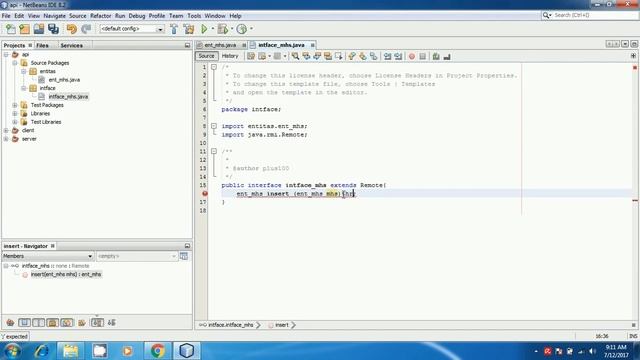Screen dimensions: 640x360
Task: Click the Profile Project toolbar icon
Action: [x=242, y=29]
